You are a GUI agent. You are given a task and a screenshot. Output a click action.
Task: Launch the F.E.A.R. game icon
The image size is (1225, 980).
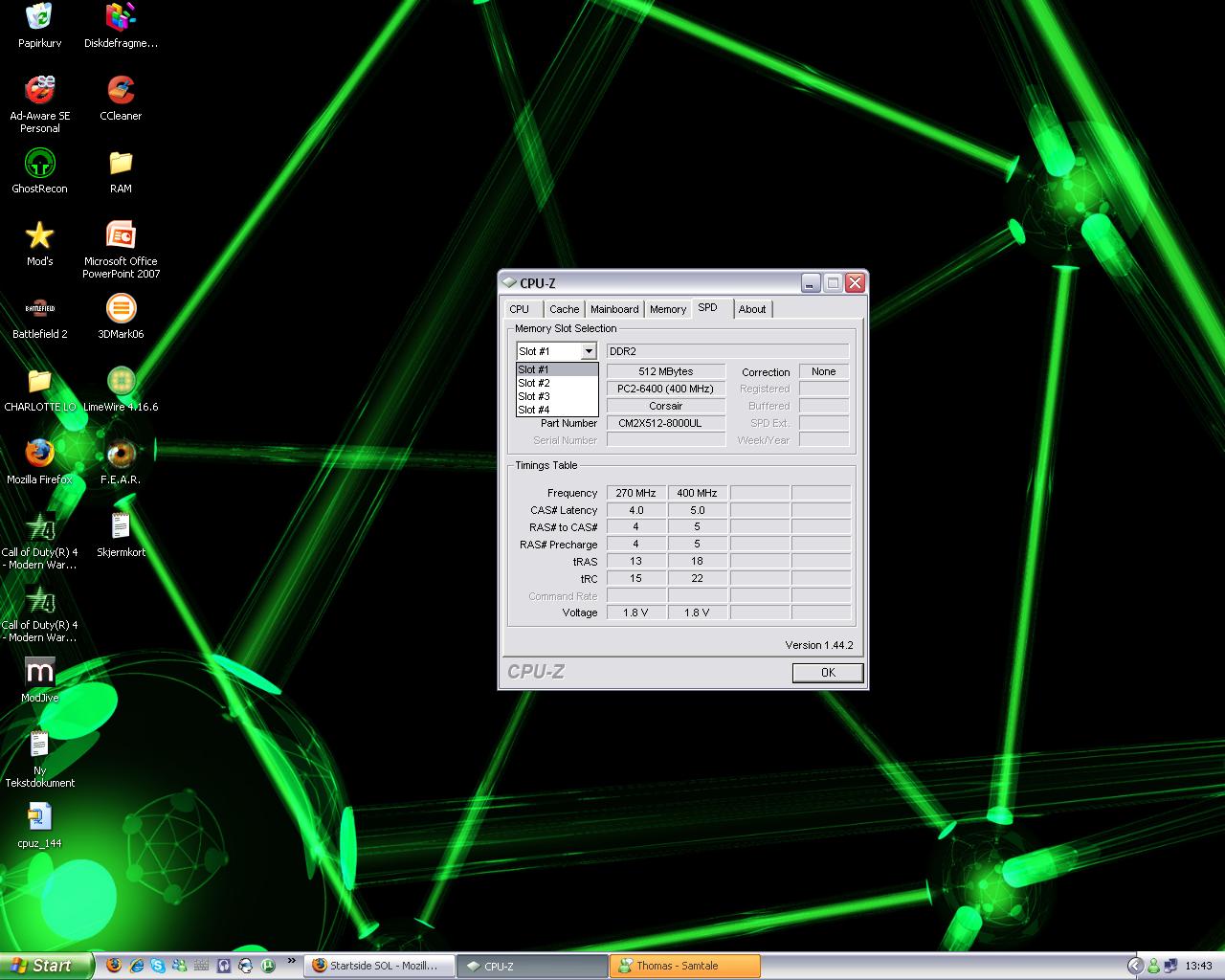pos(121,462)
